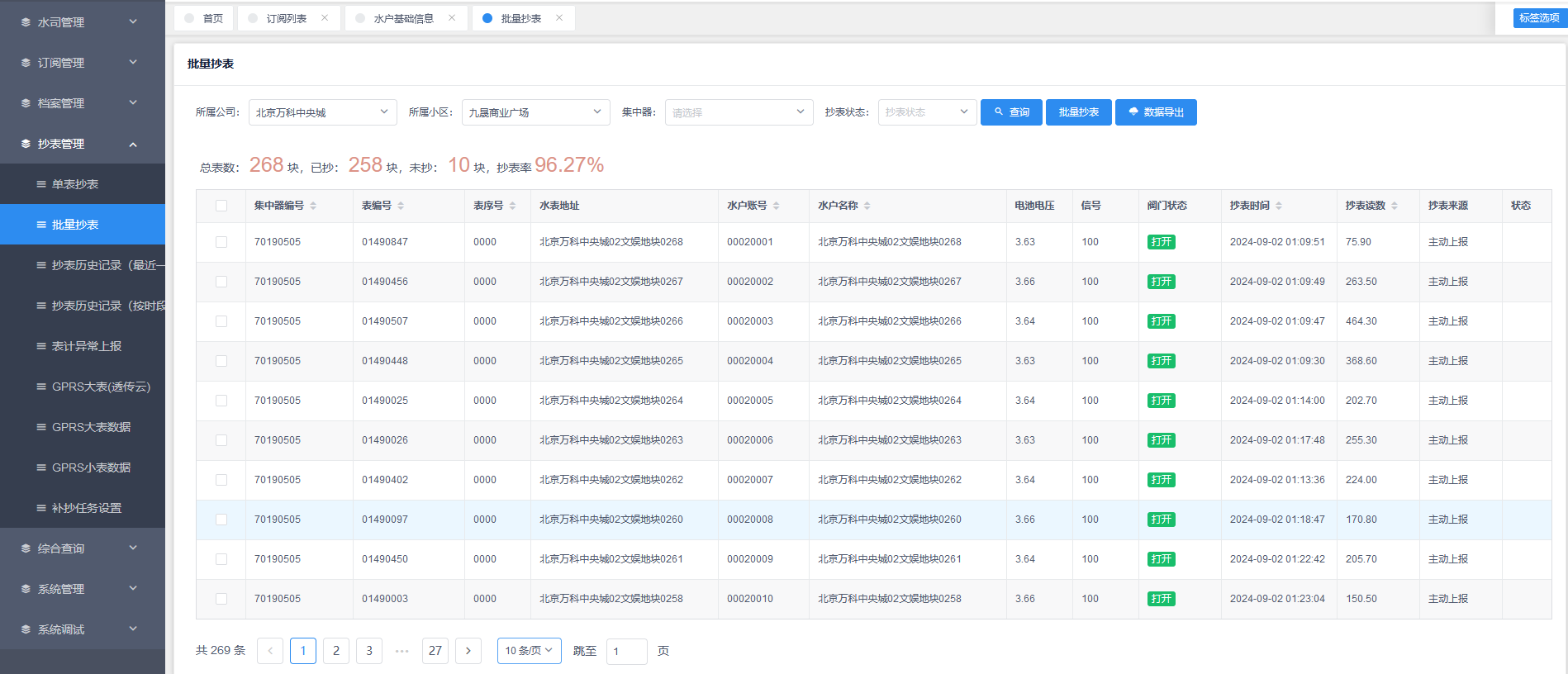This screenshot has width=1568, height=674.
Task: Click 打开 valve status for 01490847
Action: (x=1162, y=242)
